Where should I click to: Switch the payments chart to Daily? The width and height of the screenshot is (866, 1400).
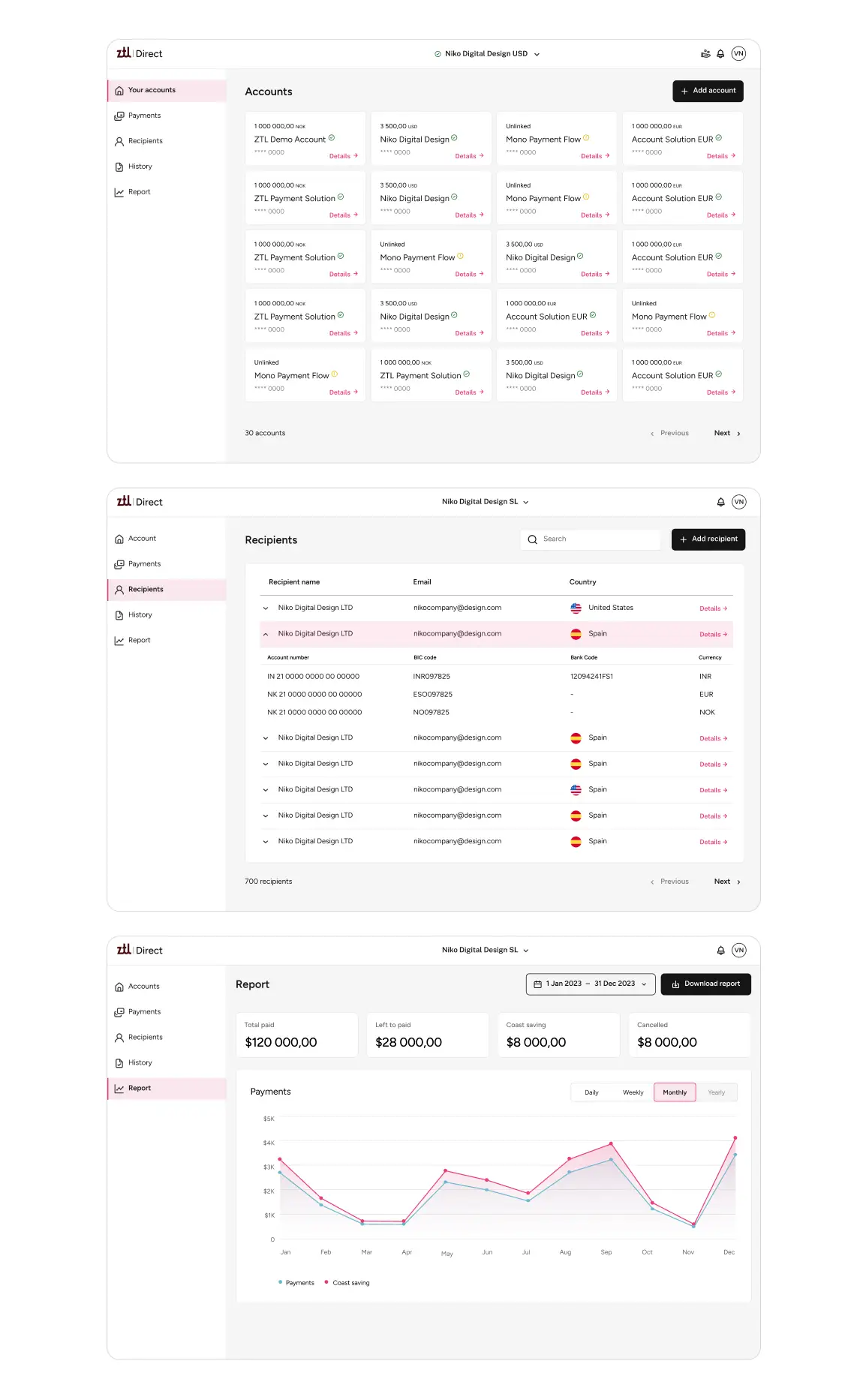(x=591, y=1092)
